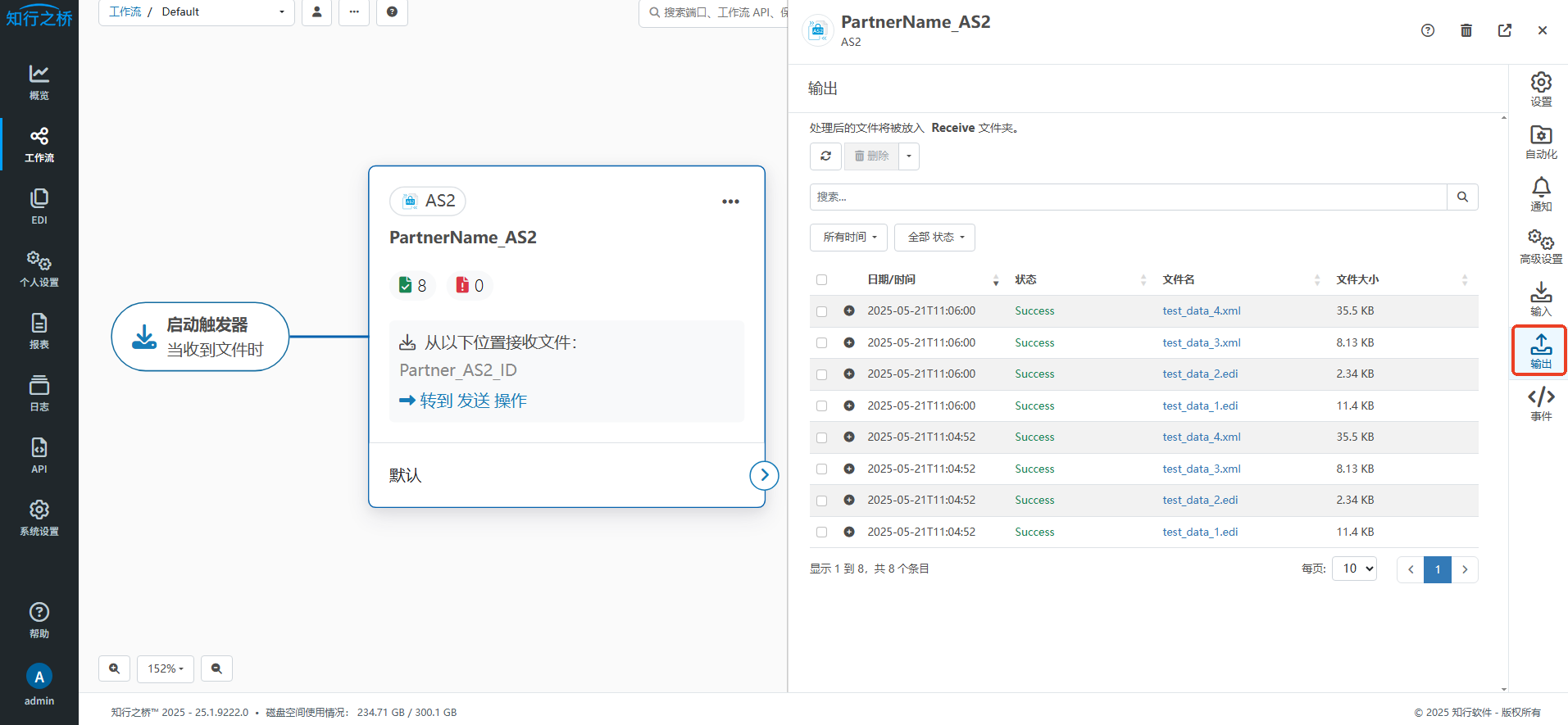The width and height of the screenshot is (1568, 725).
Task: Open the 所有时间 time filter dropdown
Action: (x=848, y=238)
